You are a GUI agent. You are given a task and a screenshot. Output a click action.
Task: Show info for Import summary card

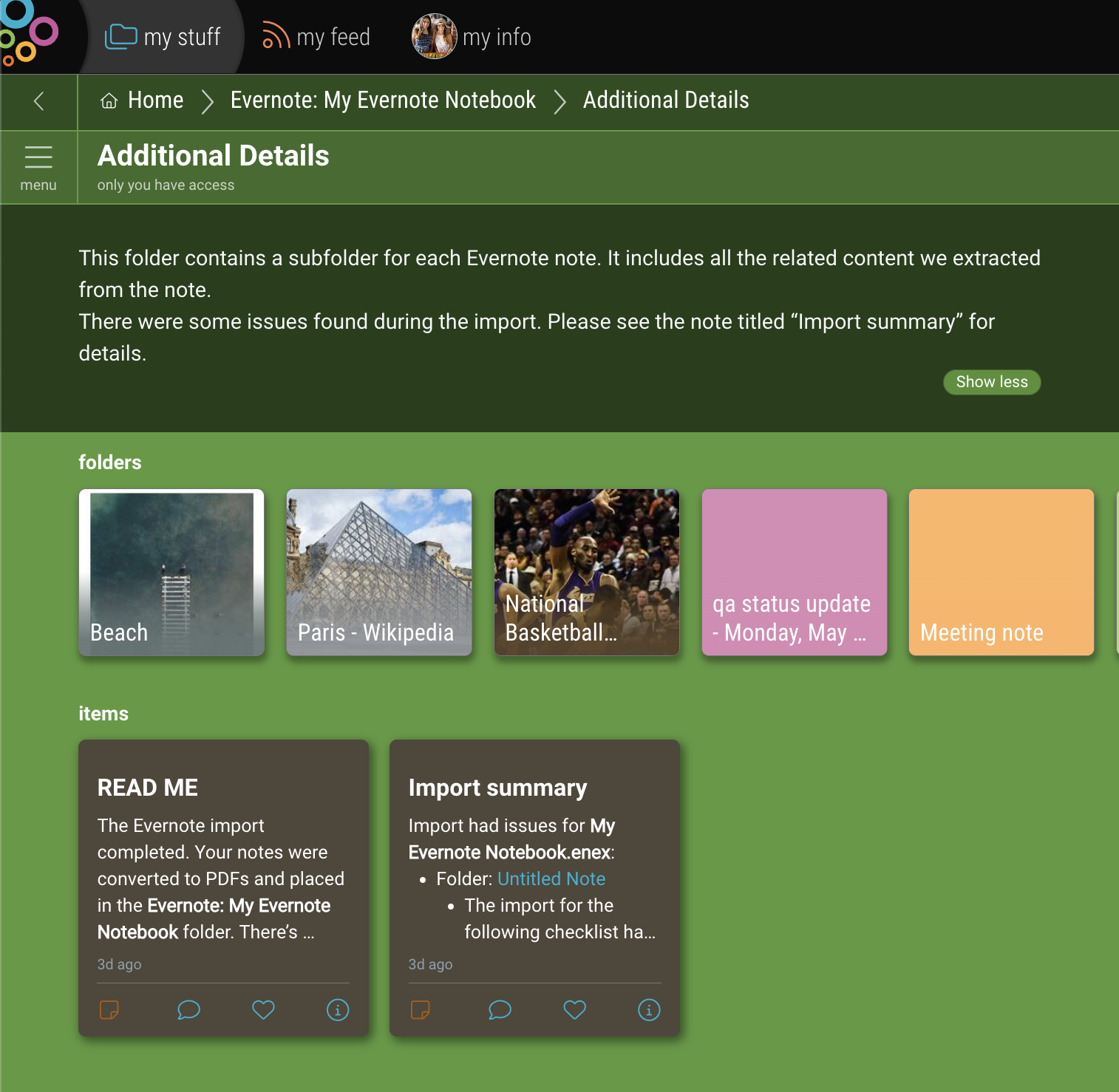[x=649, y=1010]
